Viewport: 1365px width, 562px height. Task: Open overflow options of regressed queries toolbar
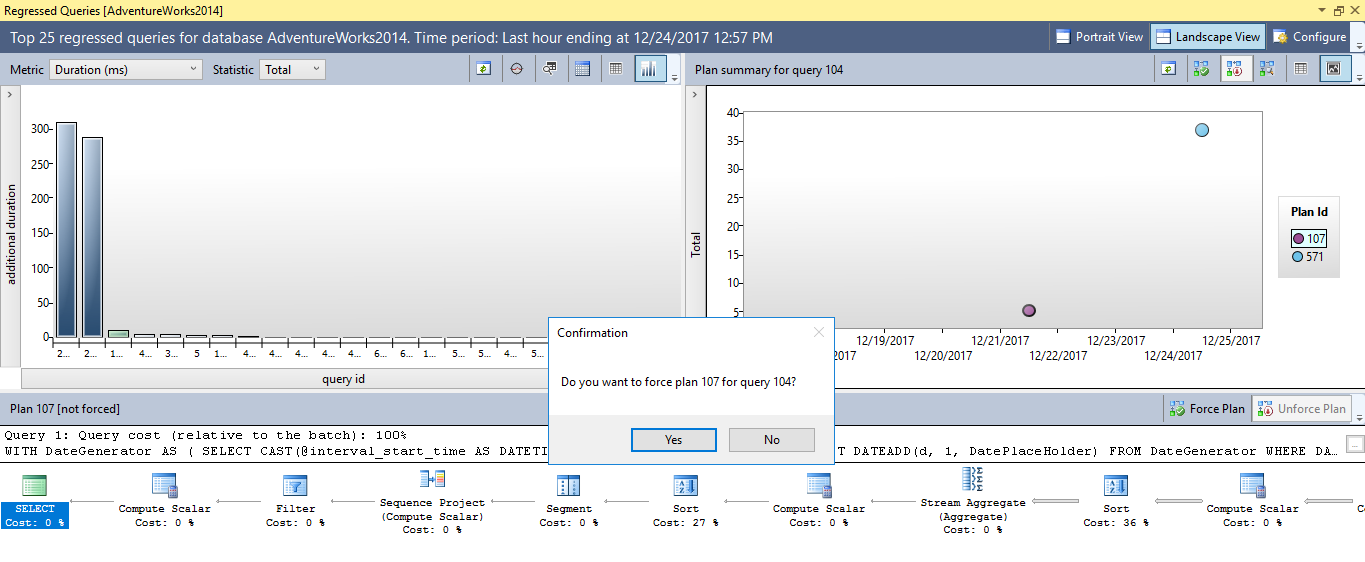674,76
